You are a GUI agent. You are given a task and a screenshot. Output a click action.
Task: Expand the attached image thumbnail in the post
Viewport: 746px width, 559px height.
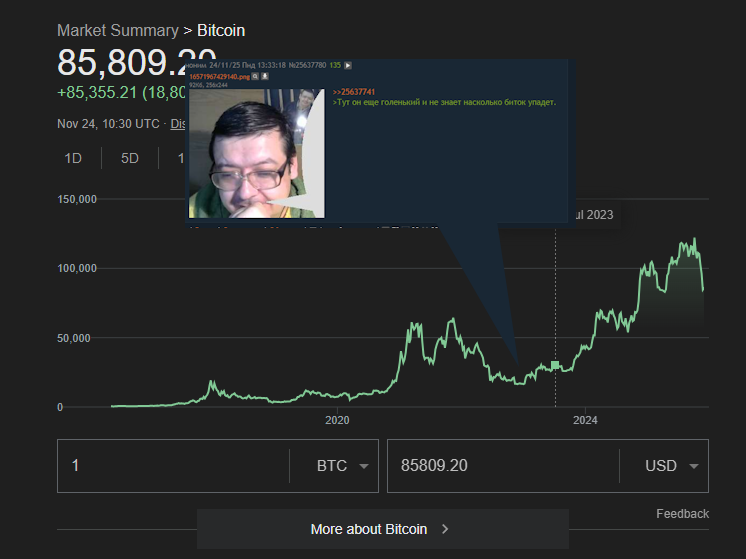pos(257,153)
